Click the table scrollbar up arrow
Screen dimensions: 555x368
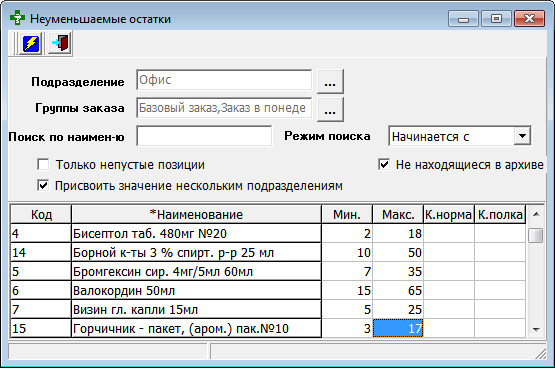tap(536, 214)
